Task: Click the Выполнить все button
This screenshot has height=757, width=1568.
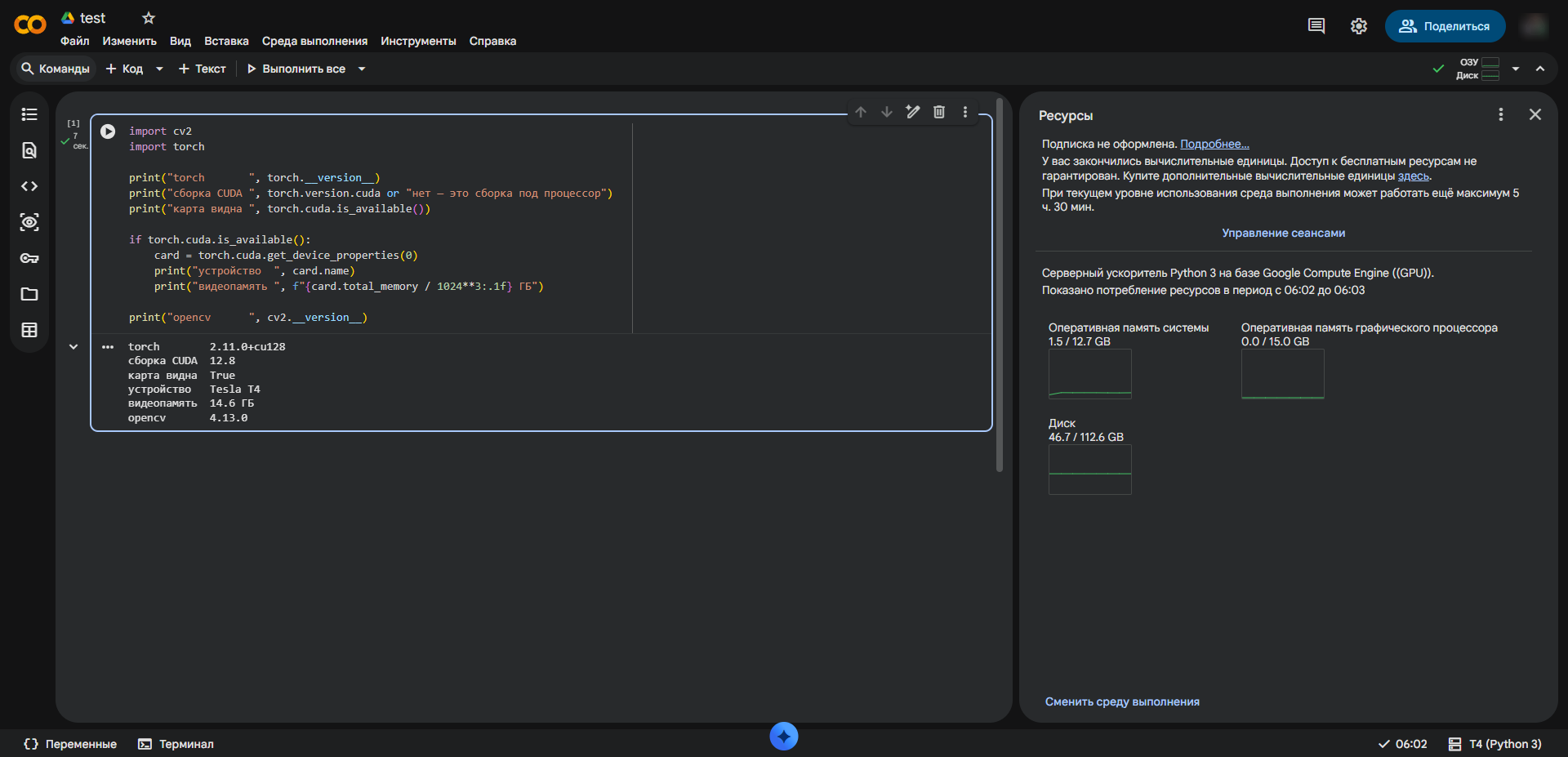Action: pos(296,69)
